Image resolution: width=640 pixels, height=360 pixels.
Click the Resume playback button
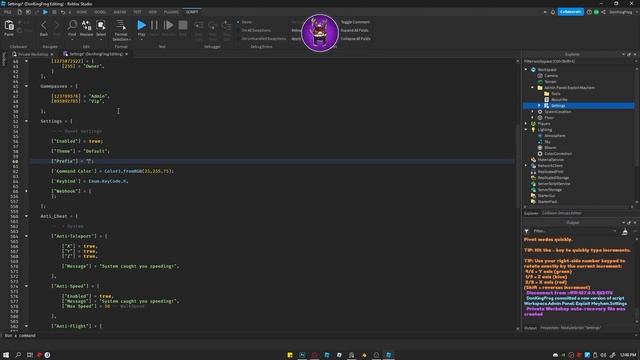click(x=168, y=25)
